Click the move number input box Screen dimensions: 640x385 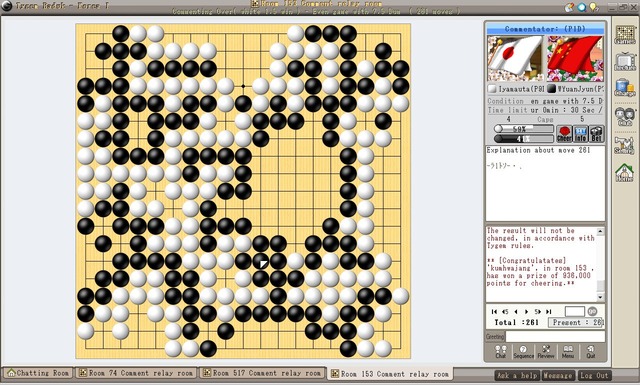(x=575, y=312)
